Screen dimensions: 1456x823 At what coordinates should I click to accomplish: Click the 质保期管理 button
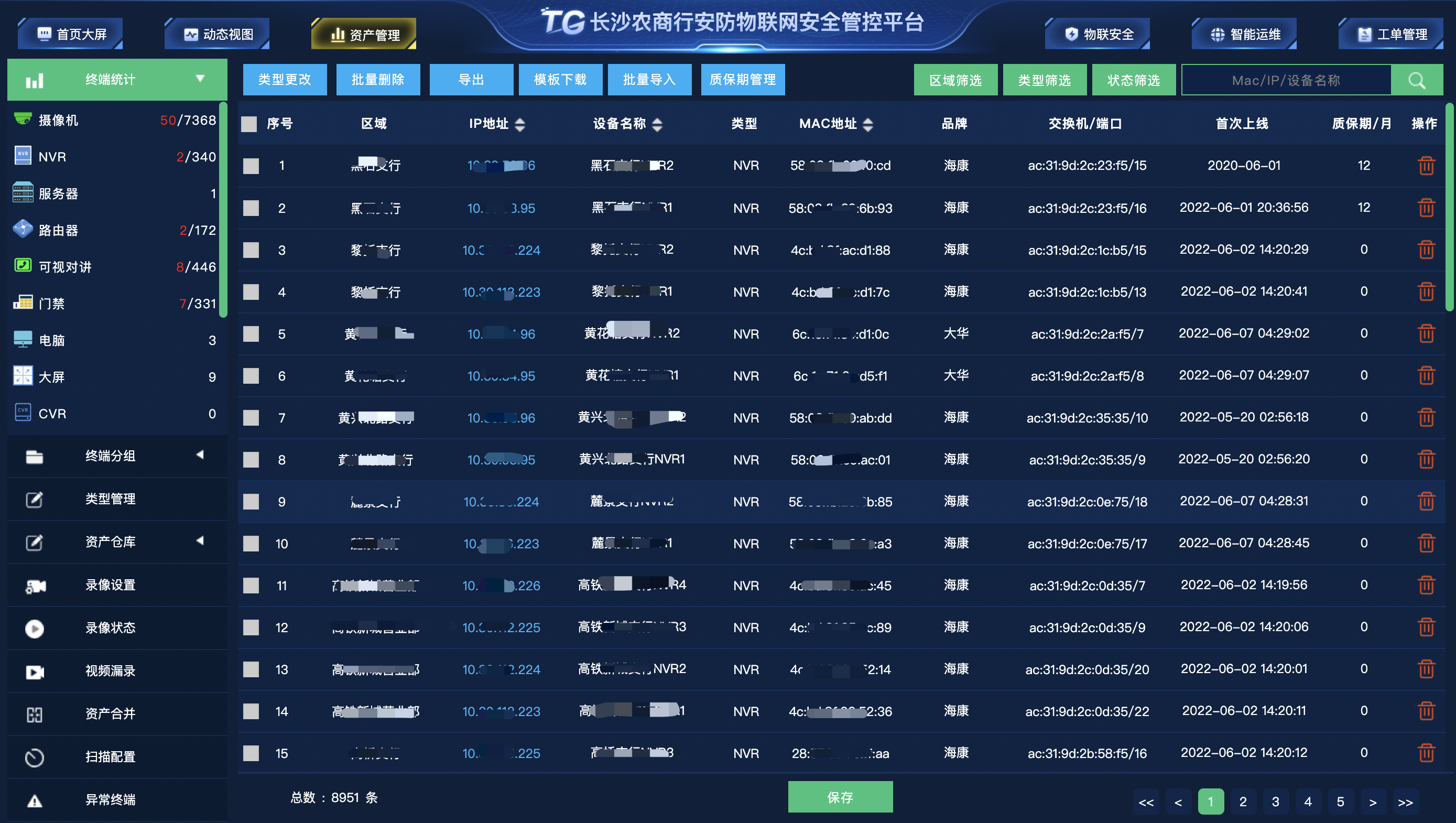point(743,80)
